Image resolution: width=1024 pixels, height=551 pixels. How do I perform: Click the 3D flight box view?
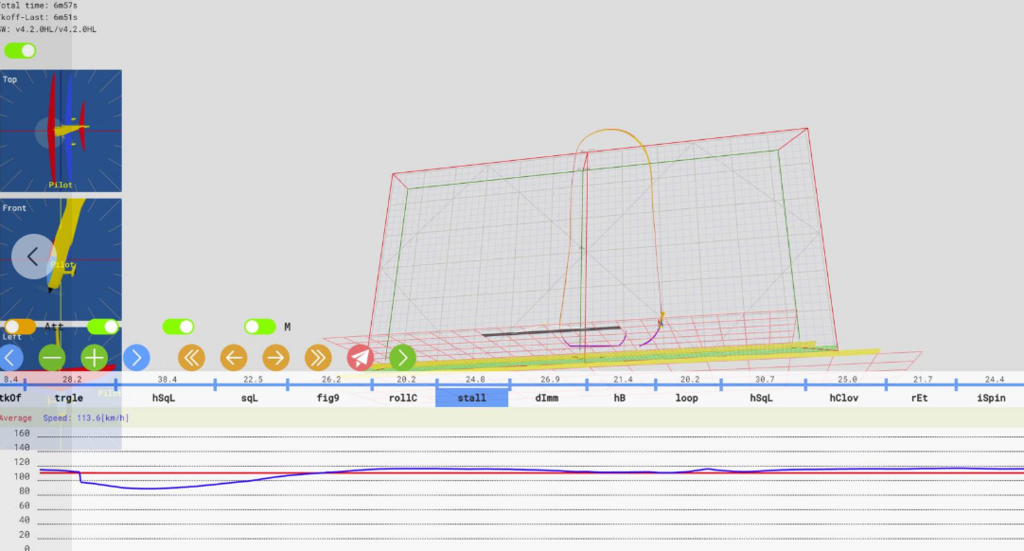(601, 248)
